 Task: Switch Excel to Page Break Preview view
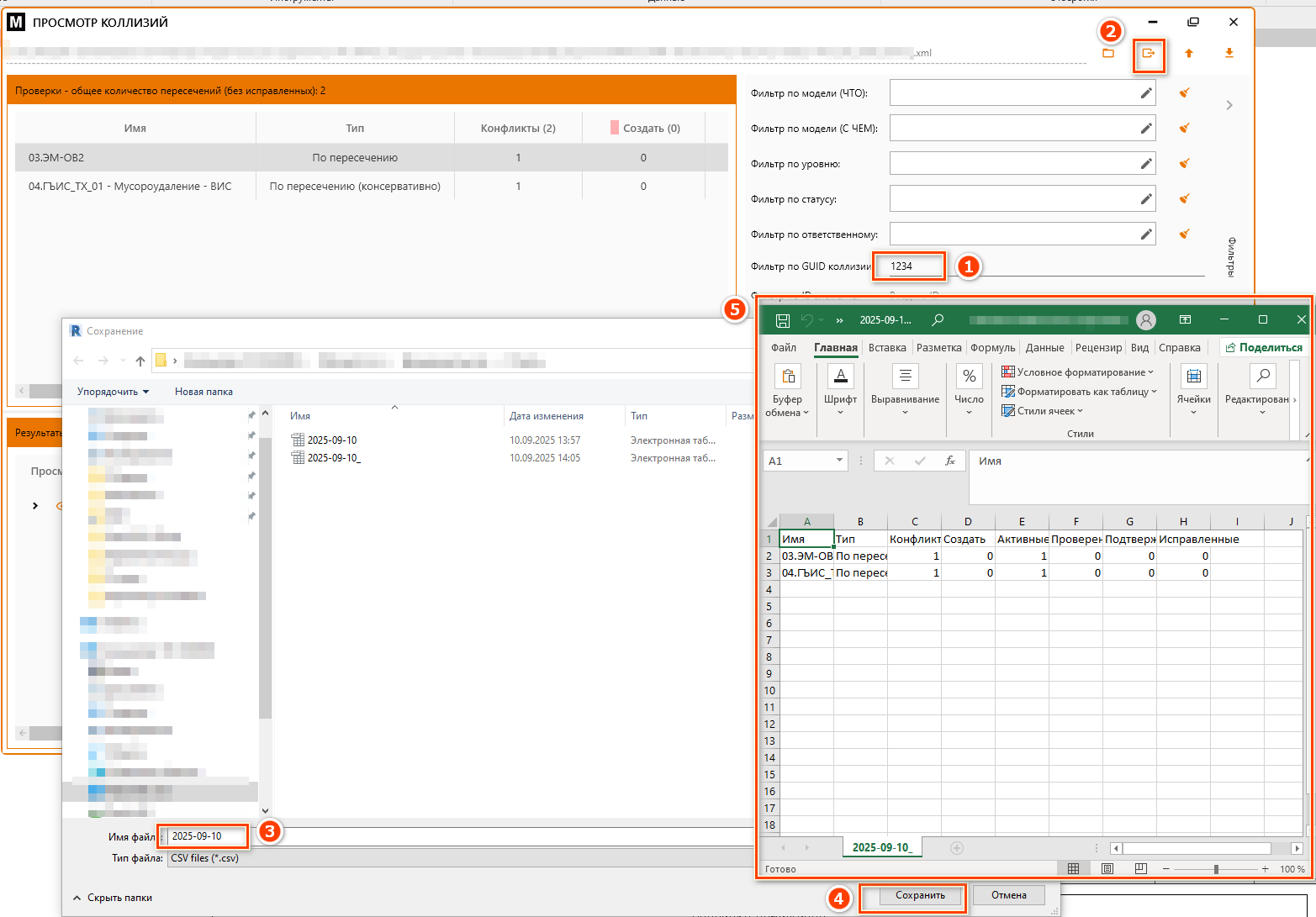coord(1140,868)
